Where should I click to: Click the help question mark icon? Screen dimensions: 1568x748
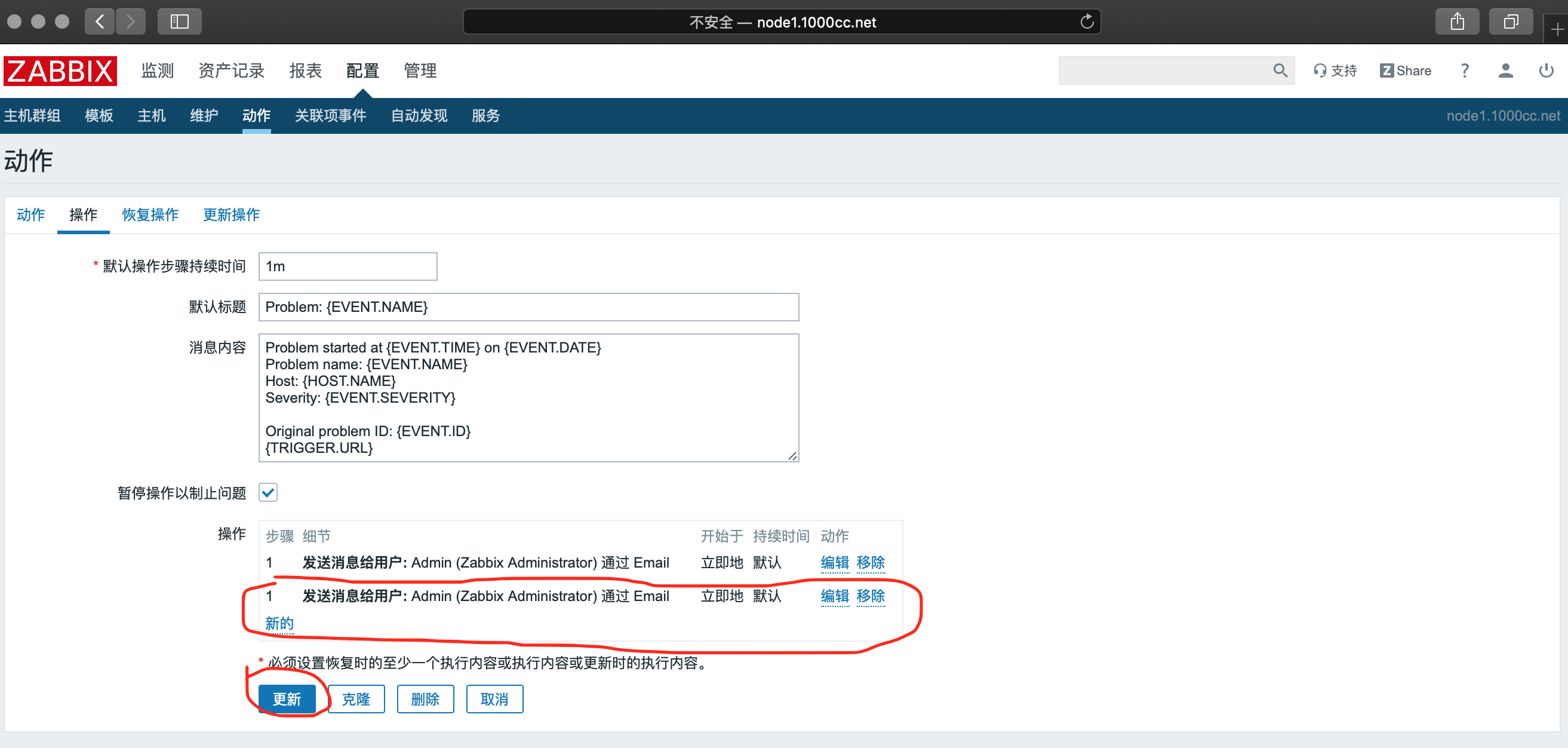1465,70
